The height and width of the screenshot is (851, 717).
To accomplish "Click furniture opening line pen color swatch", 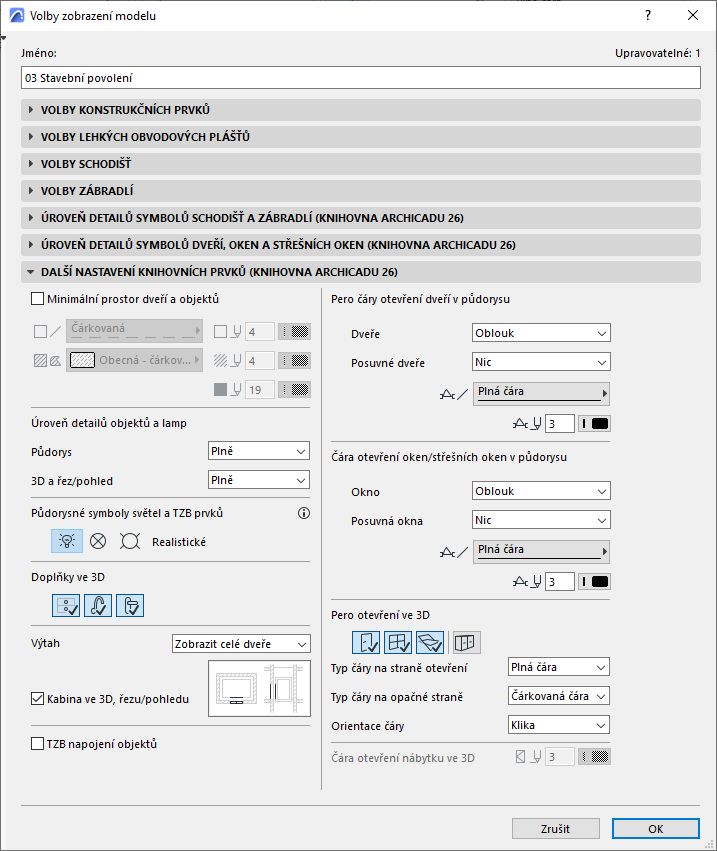I will pyautogui.click(x=594, y=756).
